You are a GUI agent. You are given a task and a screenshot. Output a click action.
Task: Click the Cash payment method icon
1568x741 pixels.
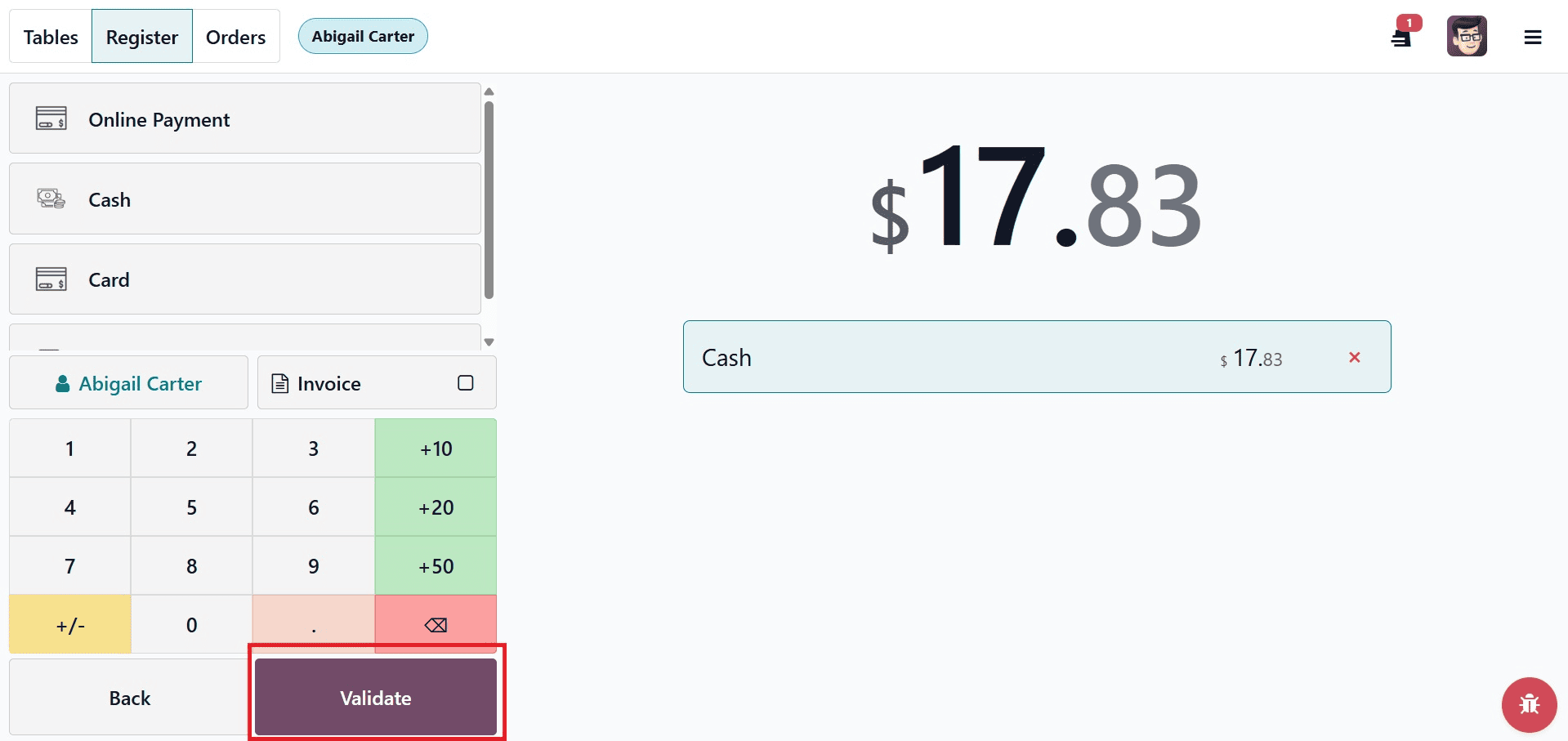[x=51, y=199]
